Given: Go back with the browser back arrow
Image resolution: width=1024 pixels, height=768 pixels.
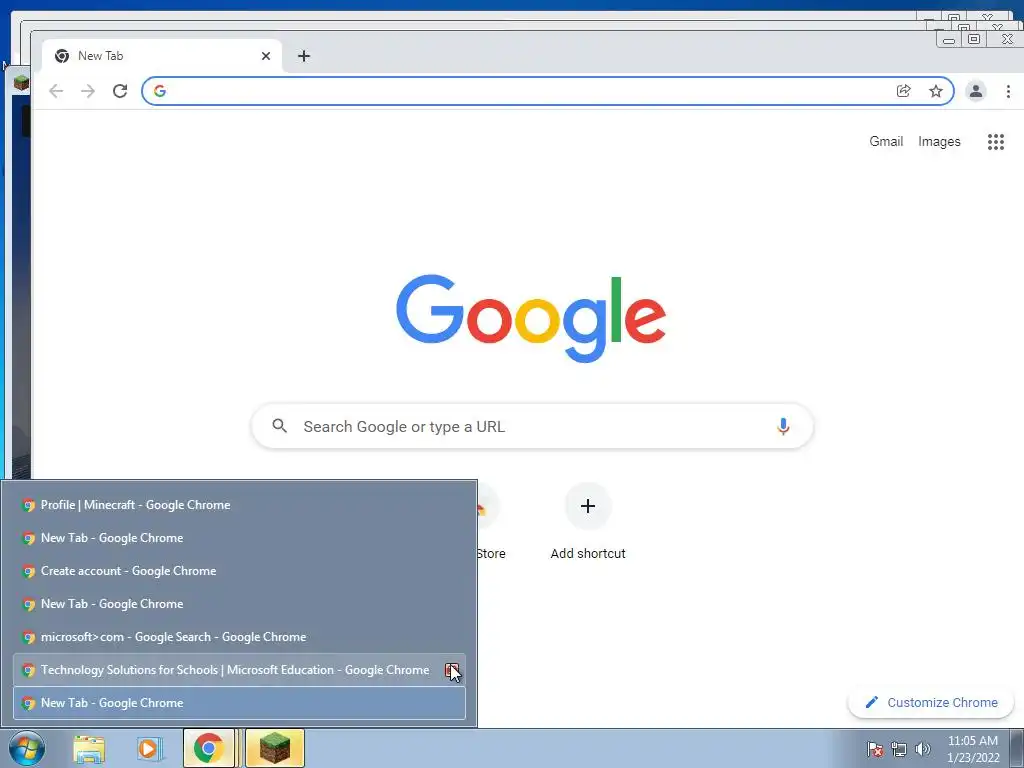Looking at the screenshot, I should 56,91.
